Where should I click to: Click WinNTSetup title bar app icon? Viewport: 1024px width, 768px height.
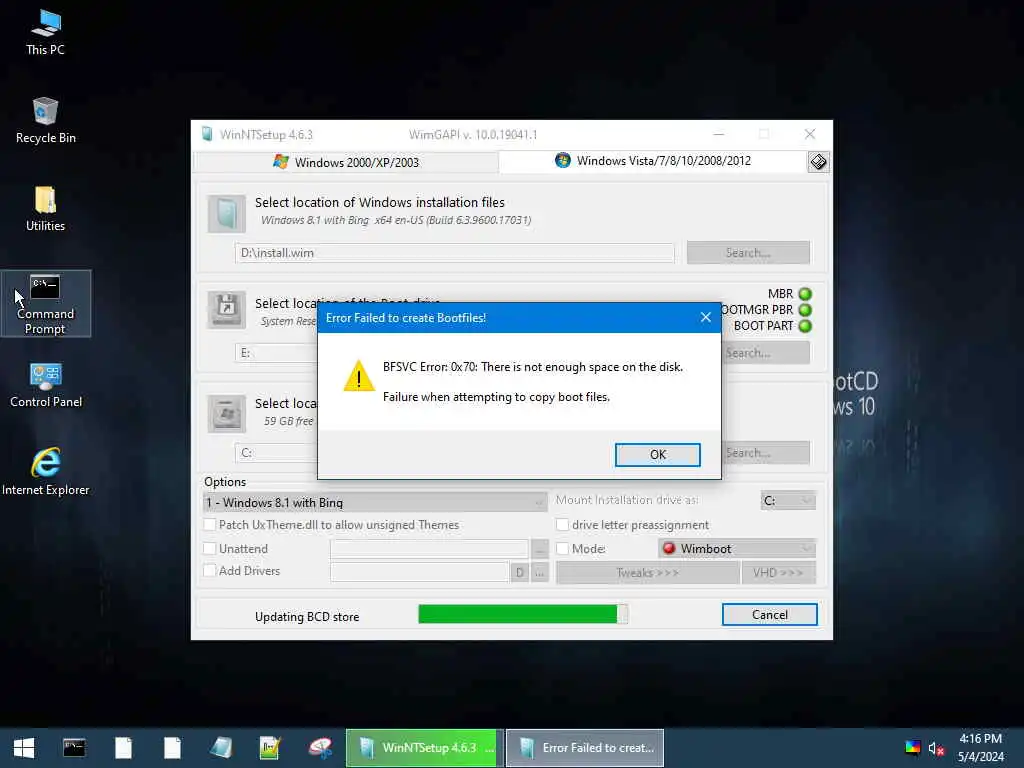207,134
